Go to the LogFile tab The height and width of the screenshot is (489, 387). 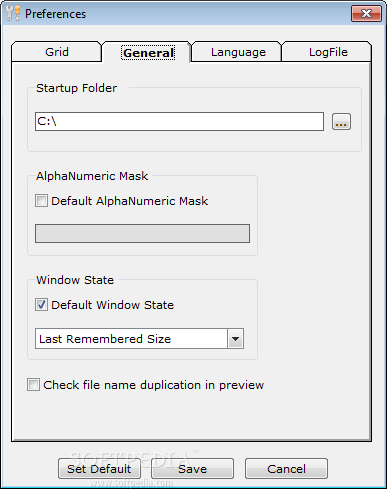tap(328, 52)
